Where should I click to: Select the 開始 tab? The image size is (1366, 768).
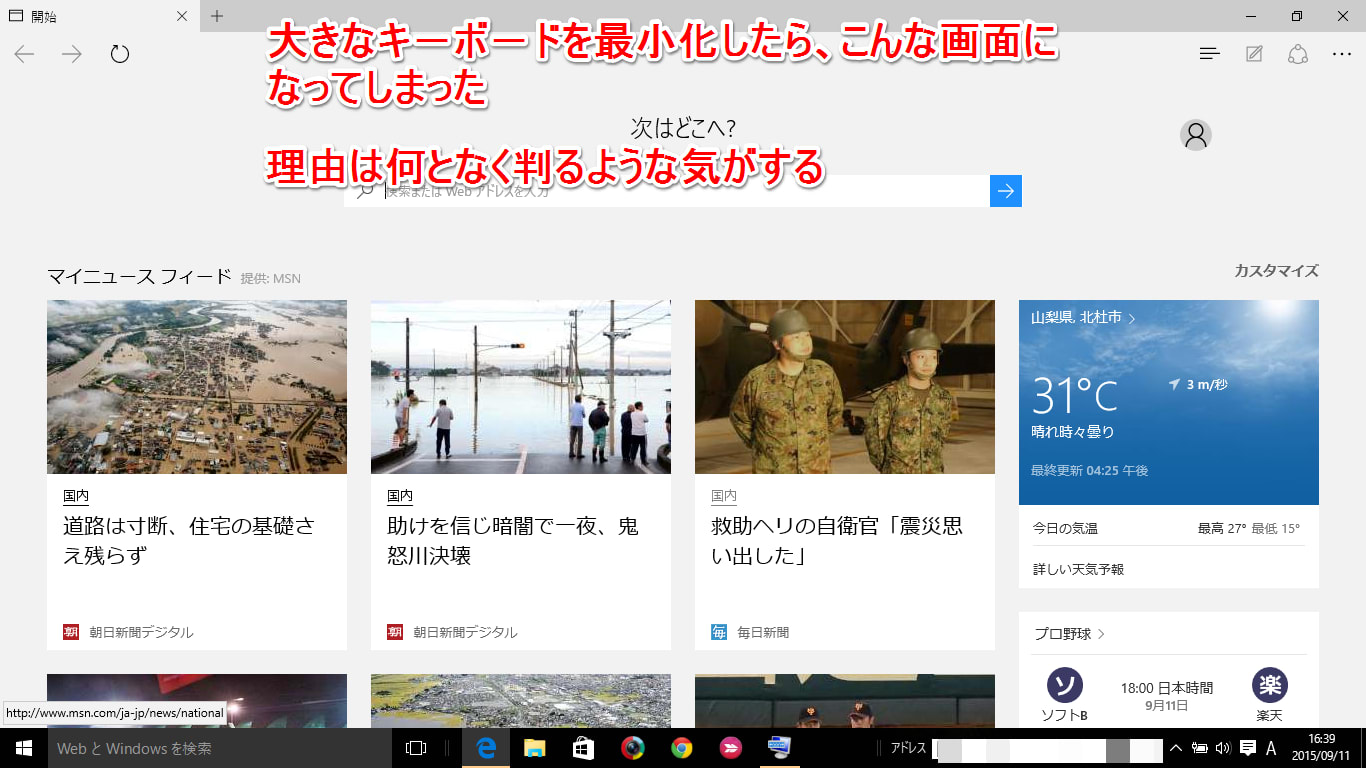pos(90,16)
